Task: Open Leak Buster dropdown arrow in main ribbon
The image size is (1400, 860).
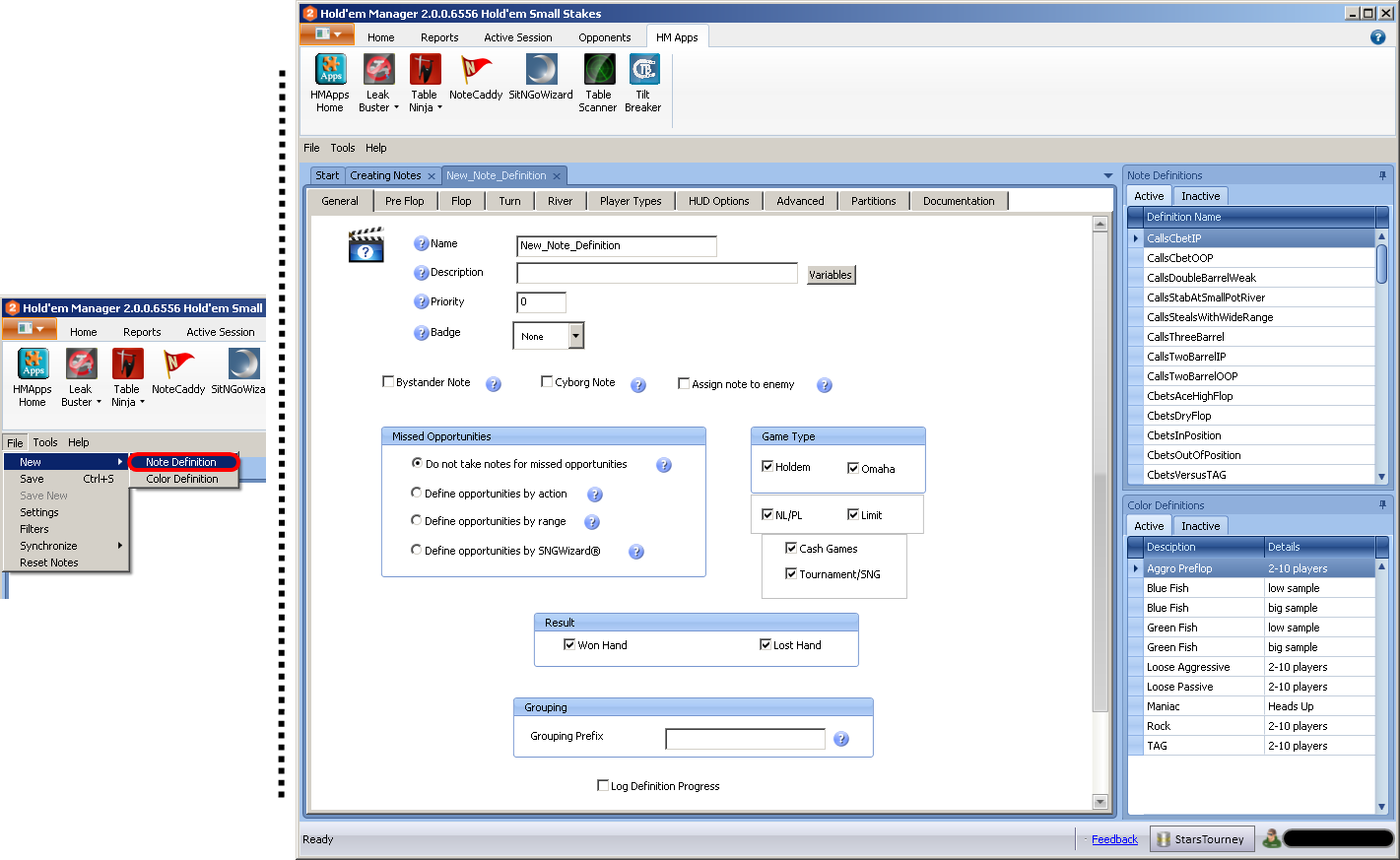Action: (x=396, y=107)
